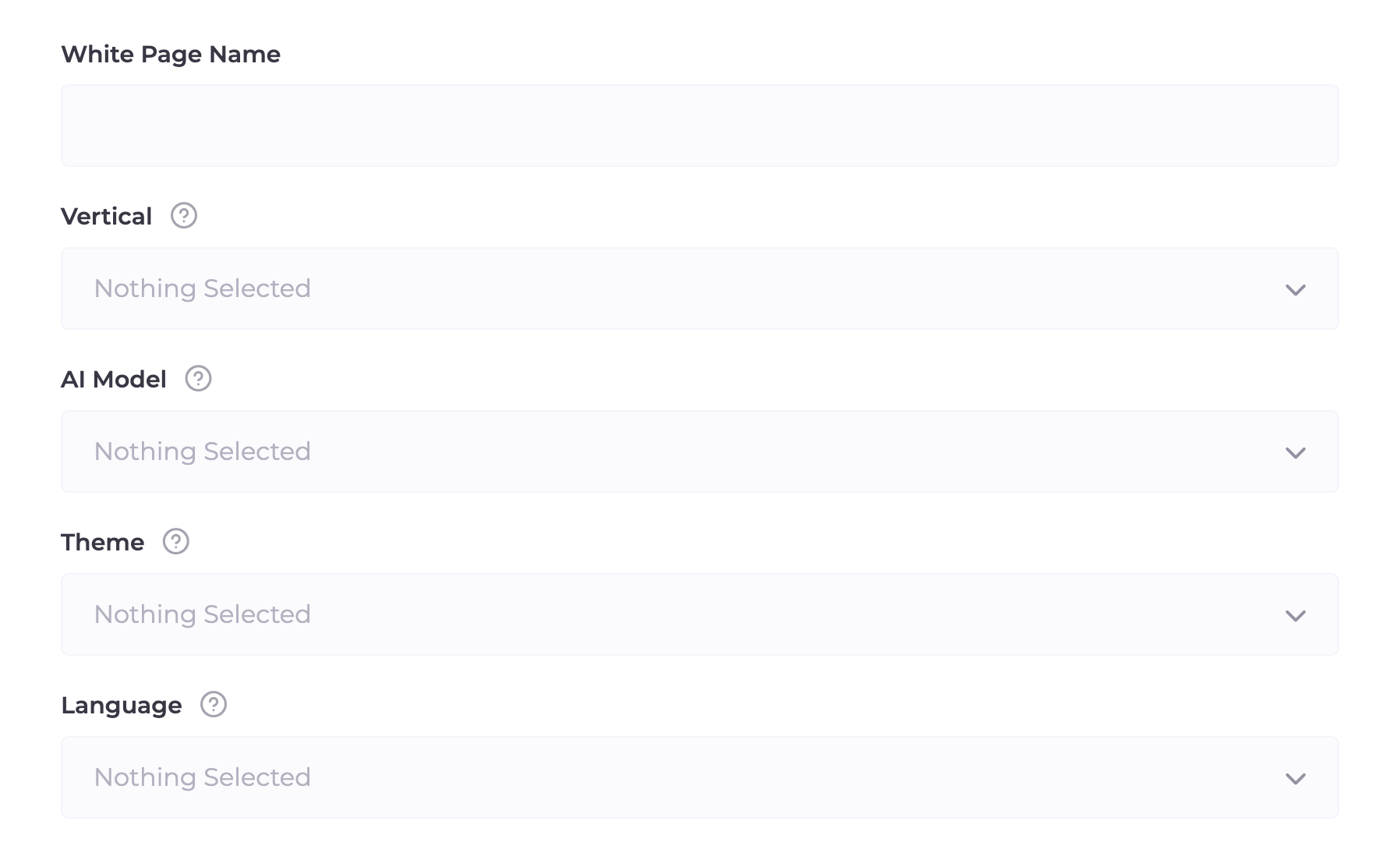Click "Nothing Selected" in the Theme selector
Viewport: 1400px width, 867px height.
pos(203,614)
